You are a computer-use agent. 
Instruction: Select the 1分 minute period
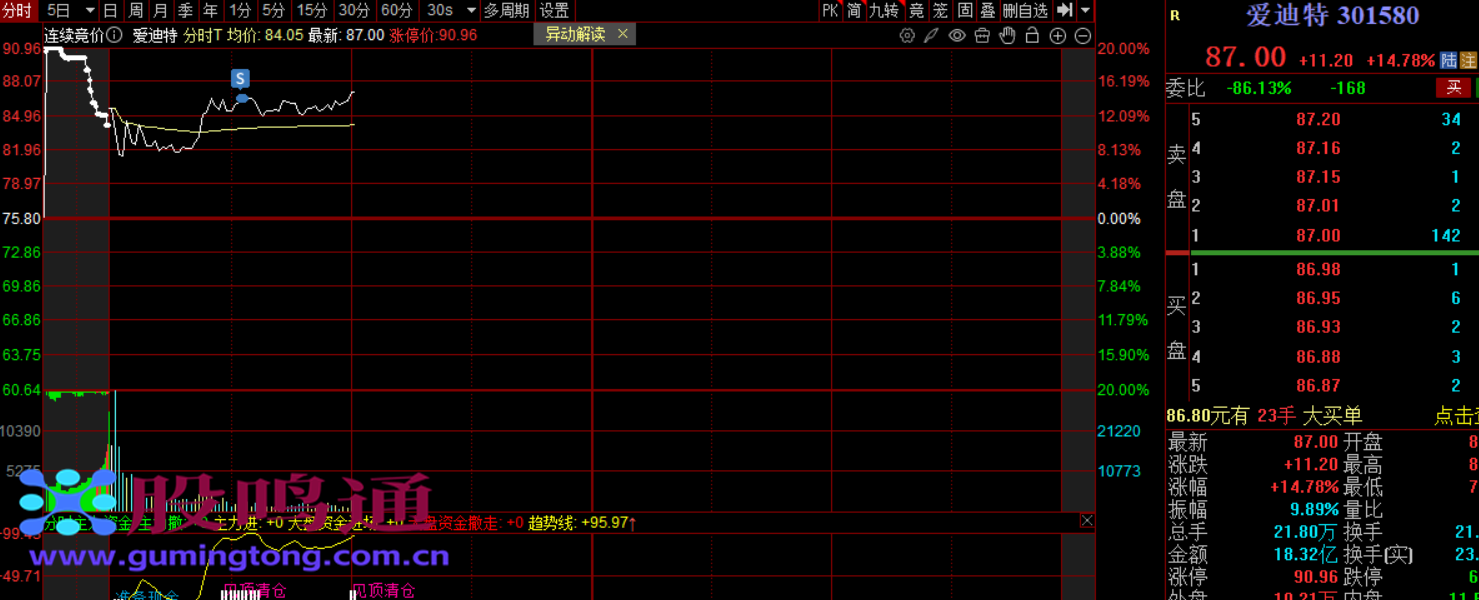[x=239, y=10]
